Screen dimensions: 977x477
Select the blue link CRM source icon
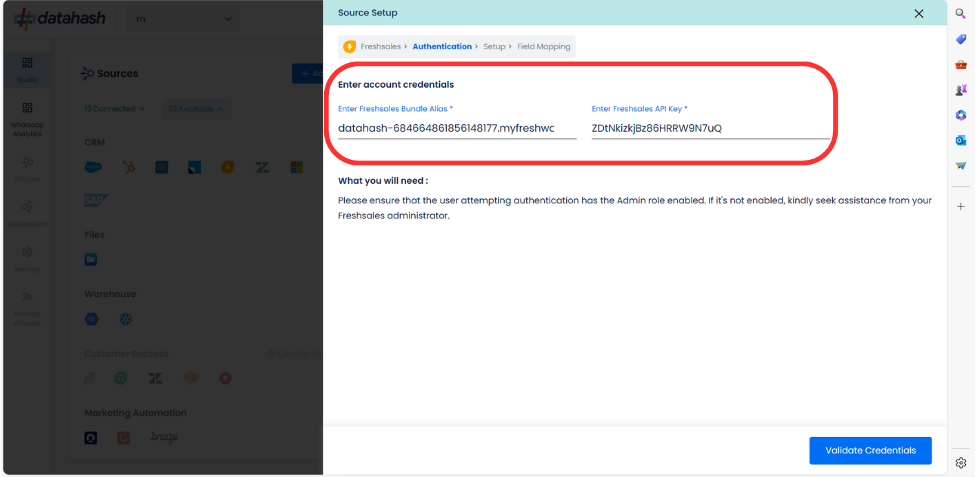click(x=162, y=168)
